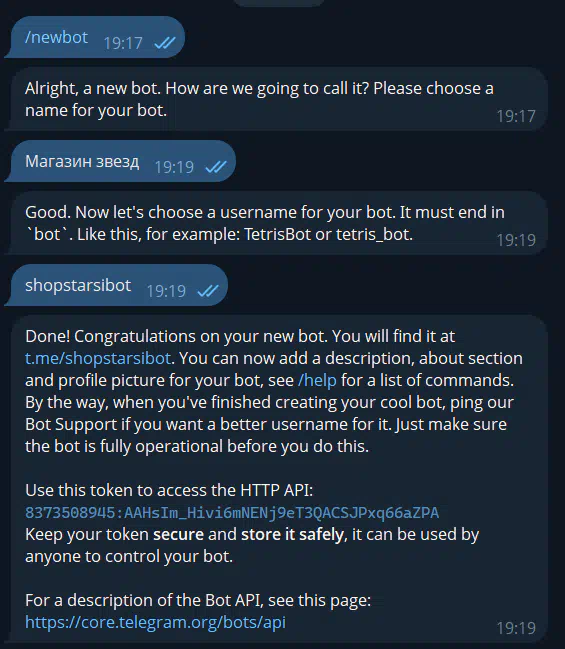
Task: Click the /help command link
Action: [317, 380]
